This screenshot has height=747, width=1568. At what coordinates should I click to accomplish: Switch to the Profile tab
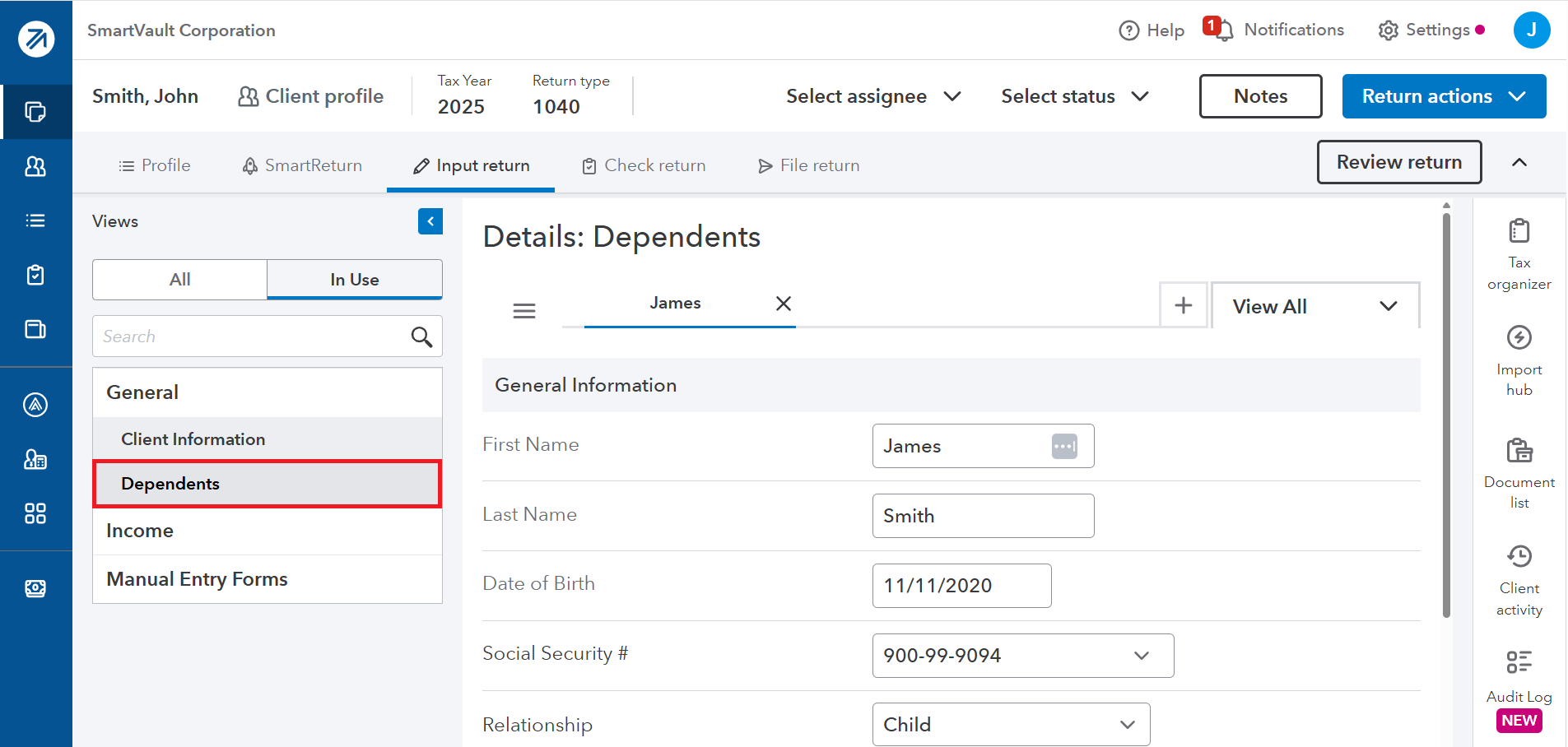click(x=155, y=165)
